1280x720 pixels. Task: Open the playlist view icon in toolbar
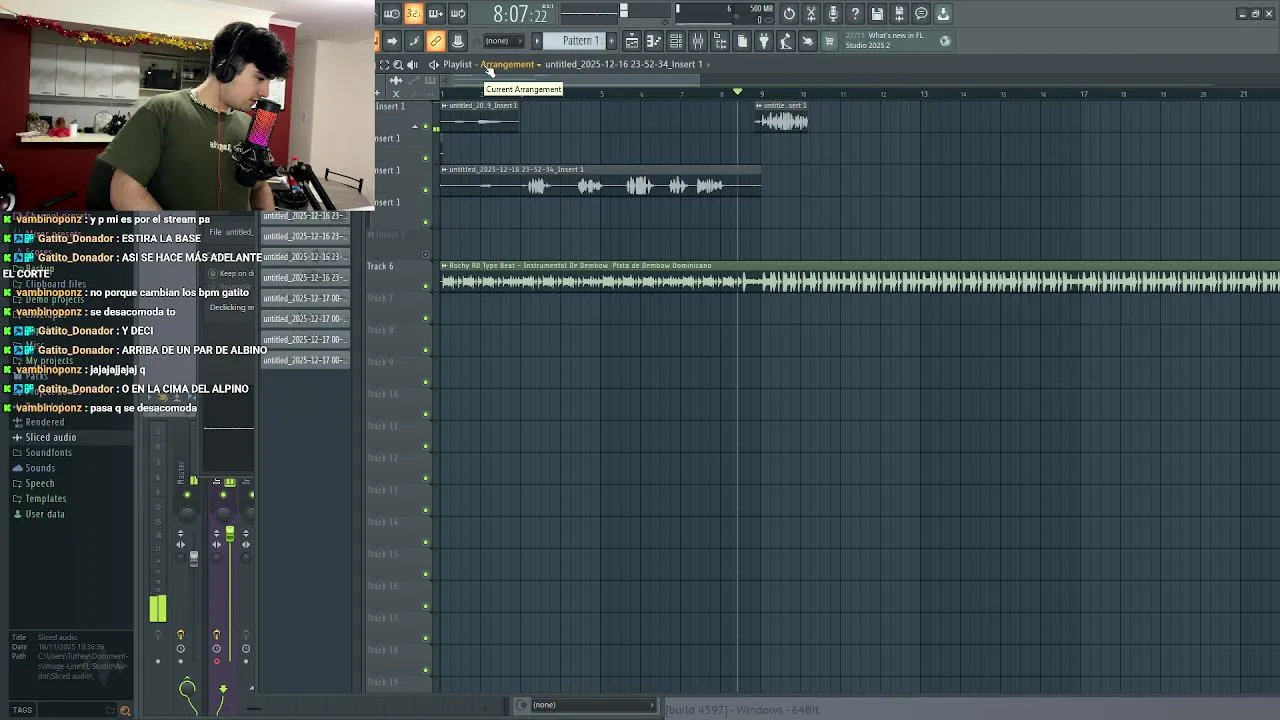click(x=632, y=41)
